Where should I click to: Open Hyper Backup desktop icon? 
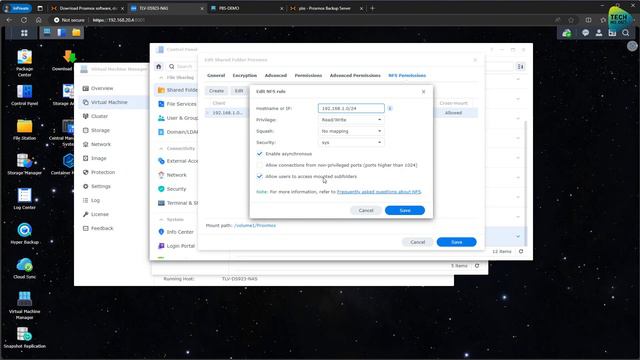coord(24,233)
